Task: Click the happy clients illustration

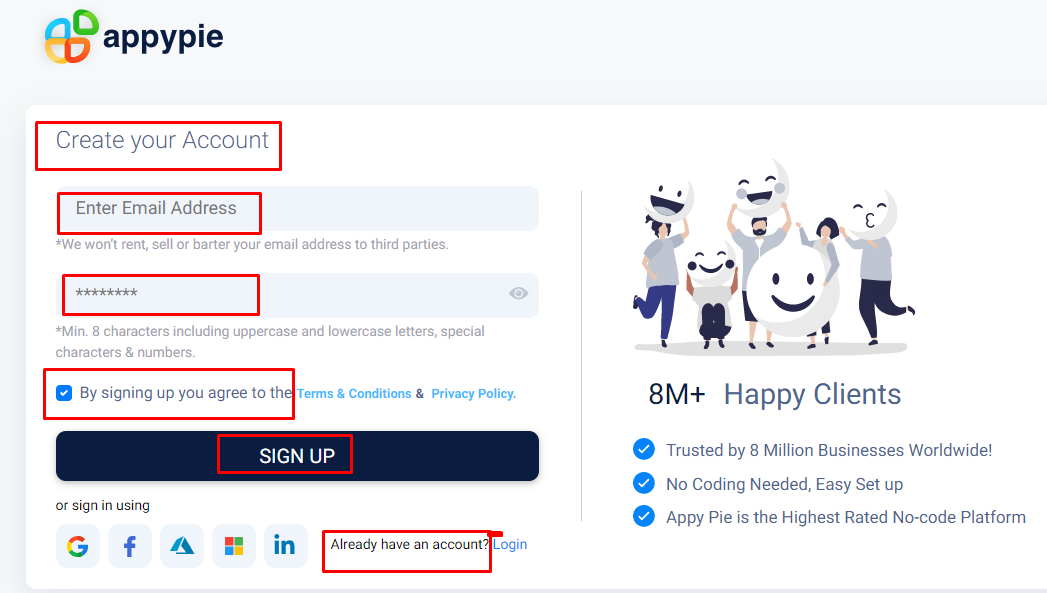Action: click(773, 256)
